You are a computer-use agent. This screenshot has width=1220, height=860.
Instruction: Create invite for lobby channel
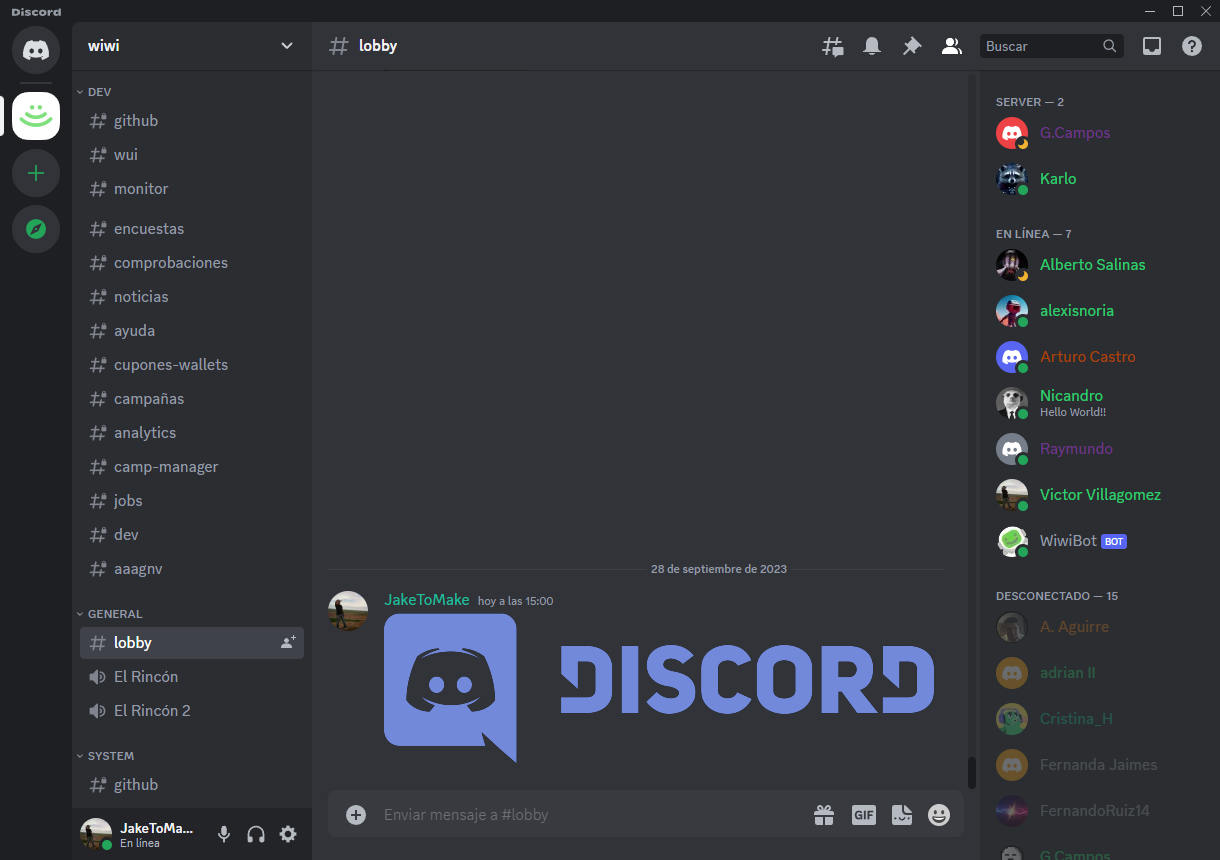(288, 642)
